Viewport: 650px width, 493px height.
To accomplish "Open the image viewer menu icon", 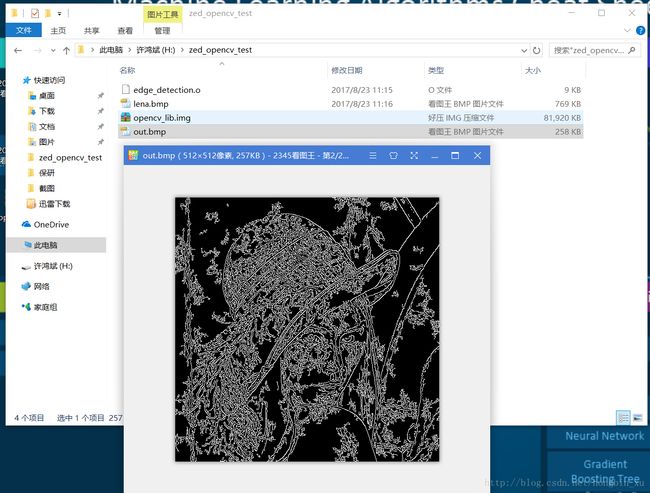I will [373, 155].
